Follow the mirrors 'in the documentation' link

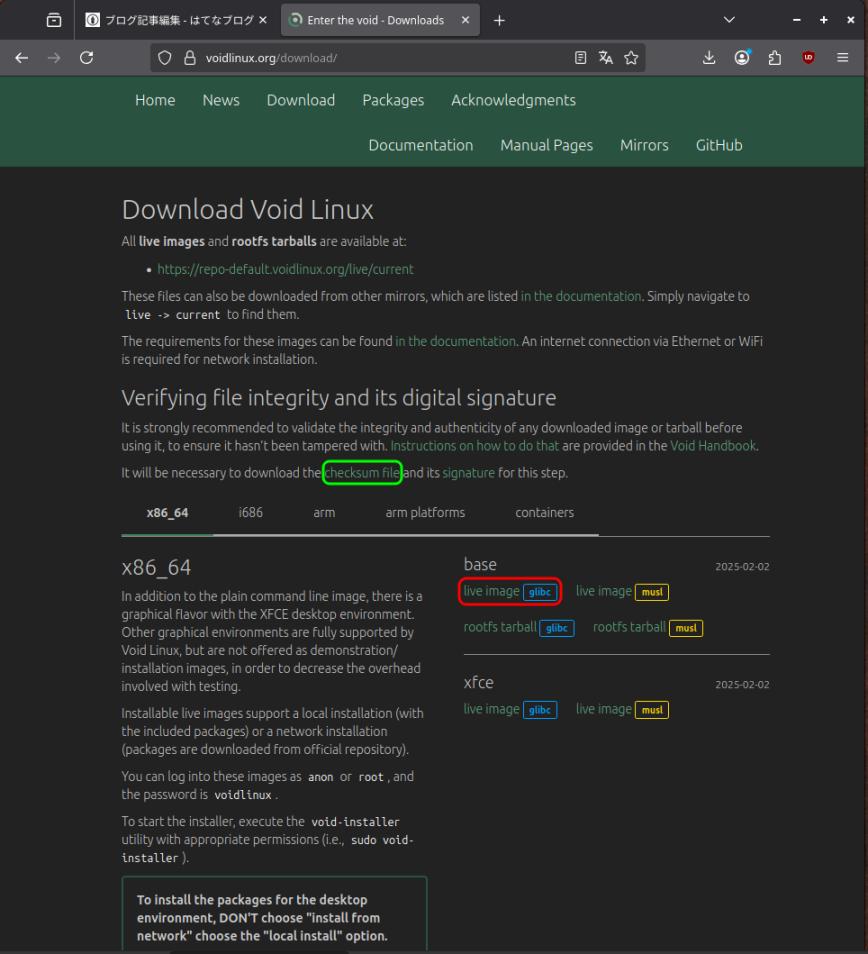[x=581, y=296]
